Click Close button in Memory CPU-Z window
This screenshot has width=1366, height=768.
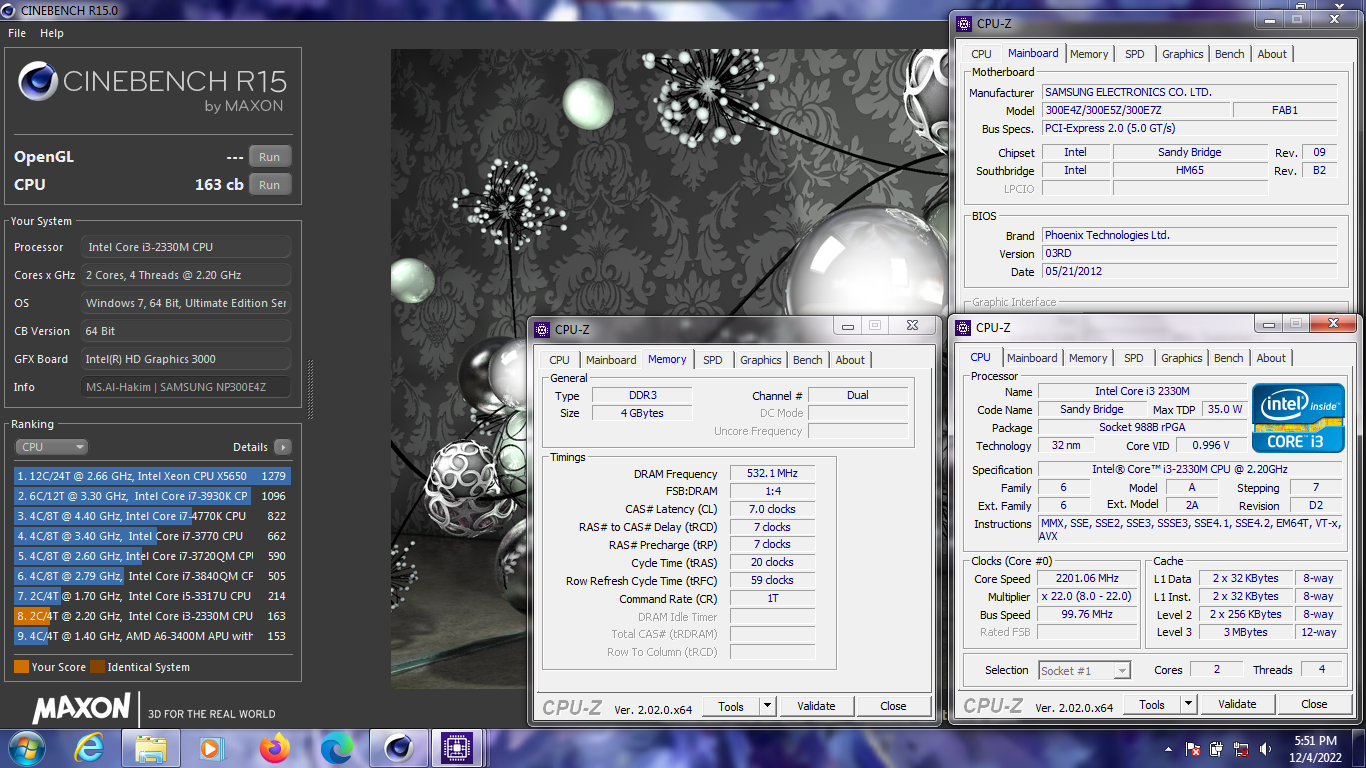click(894, 706)
